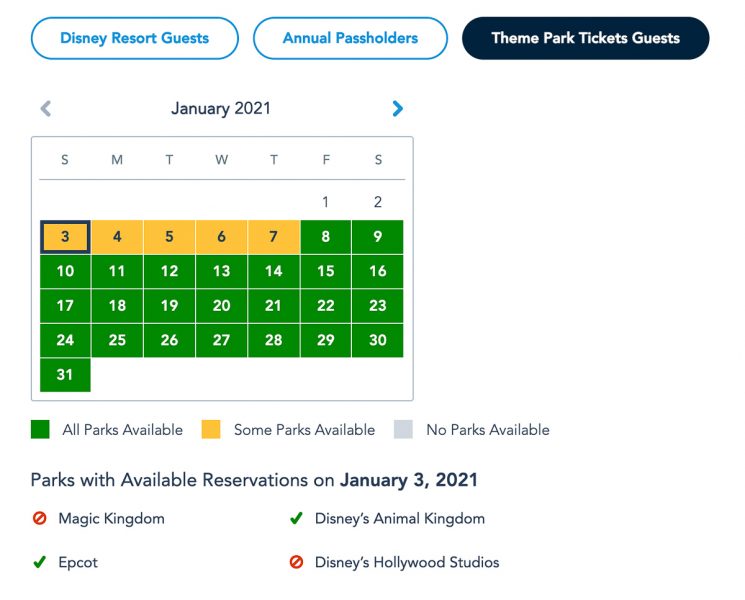Select January 7 on the calendar
This screenshot has height=600, width=745.
coord(274,237)
